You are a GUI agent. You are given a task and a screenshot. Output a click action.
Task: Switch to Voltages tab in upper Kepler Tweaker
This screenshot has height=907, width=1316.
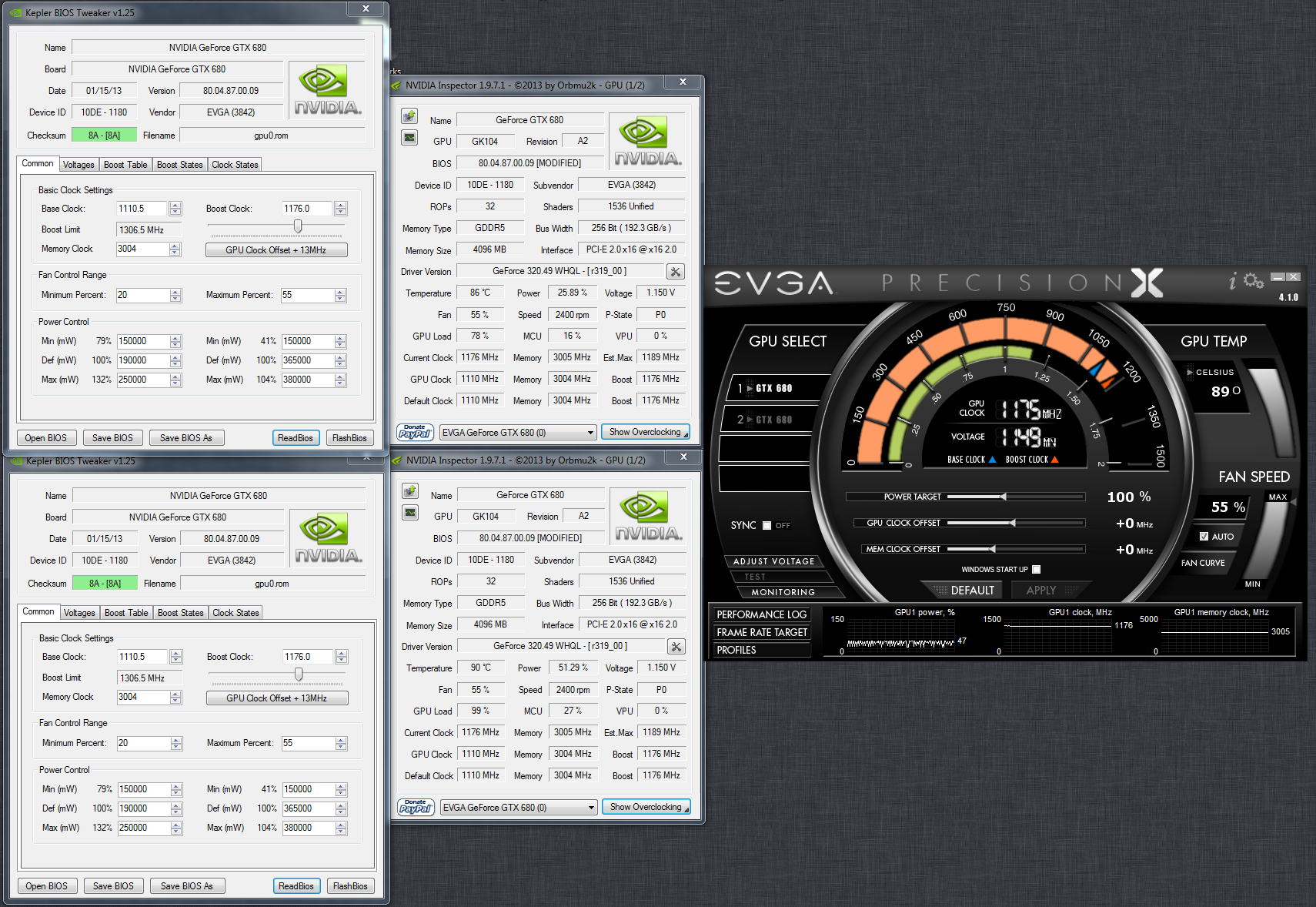78,165
